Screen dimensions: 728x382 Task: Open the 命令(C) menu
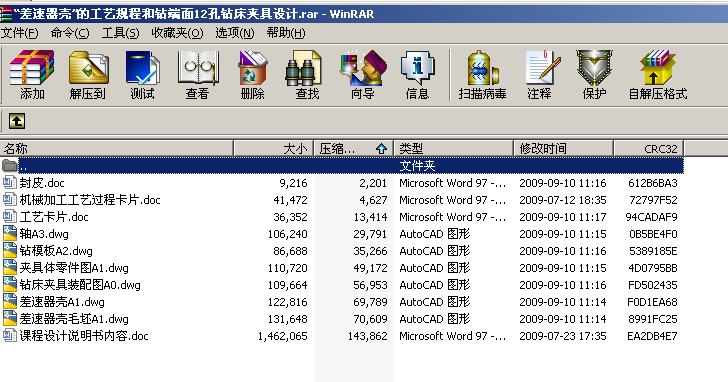[x=70, y=33]
